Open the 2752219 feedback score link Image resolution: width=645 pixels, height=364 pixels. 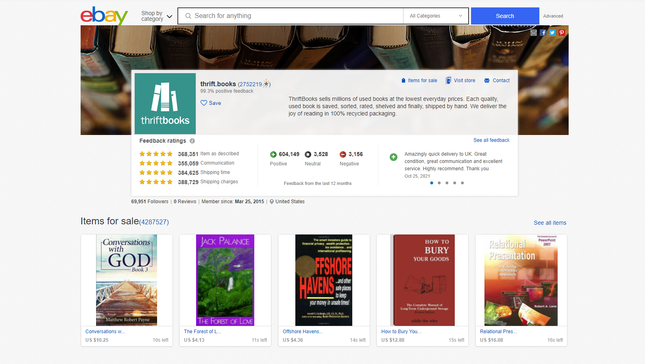pos(251,84)
